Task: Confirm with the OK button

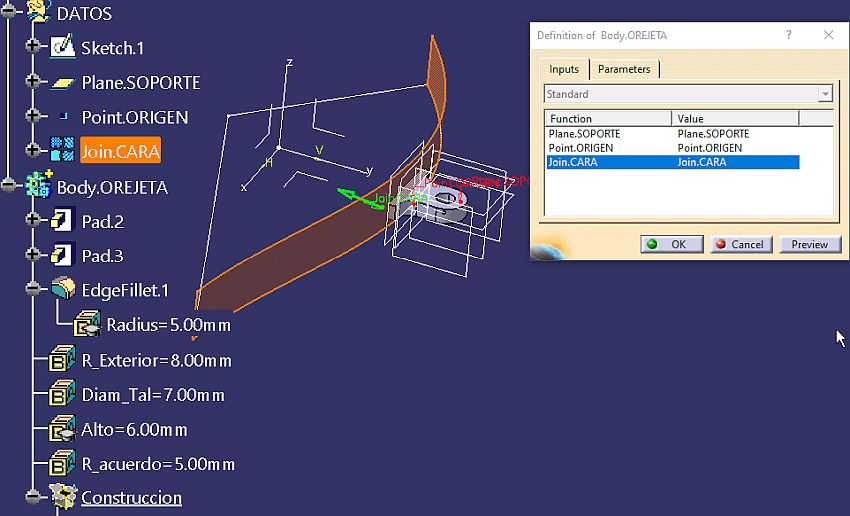Action: click(x=672, y=244)
